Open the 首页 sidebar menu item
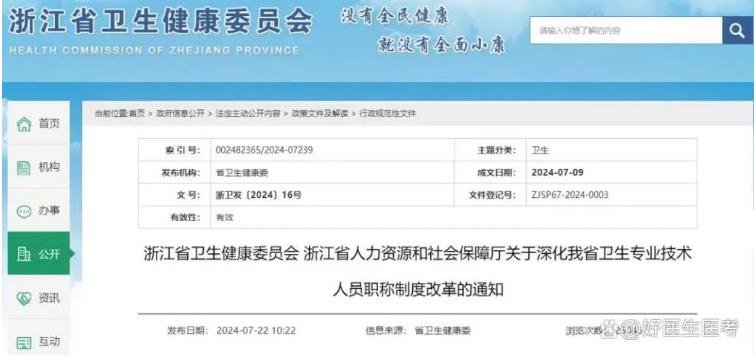This screenshot has width=756, height=362. coord(39,124)
